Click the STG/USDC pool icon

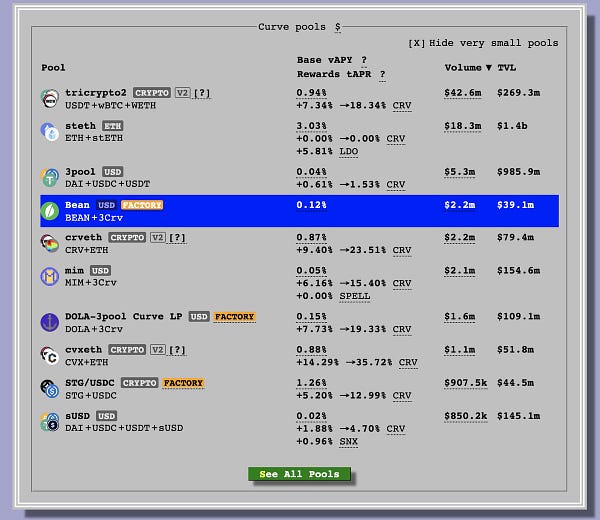click(50, 389)
